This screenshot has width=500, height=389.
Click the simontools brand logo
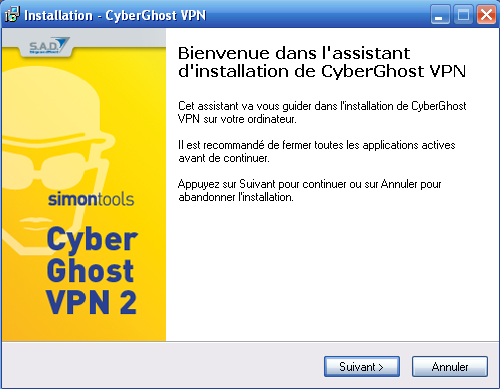click(x=91, y=199)
